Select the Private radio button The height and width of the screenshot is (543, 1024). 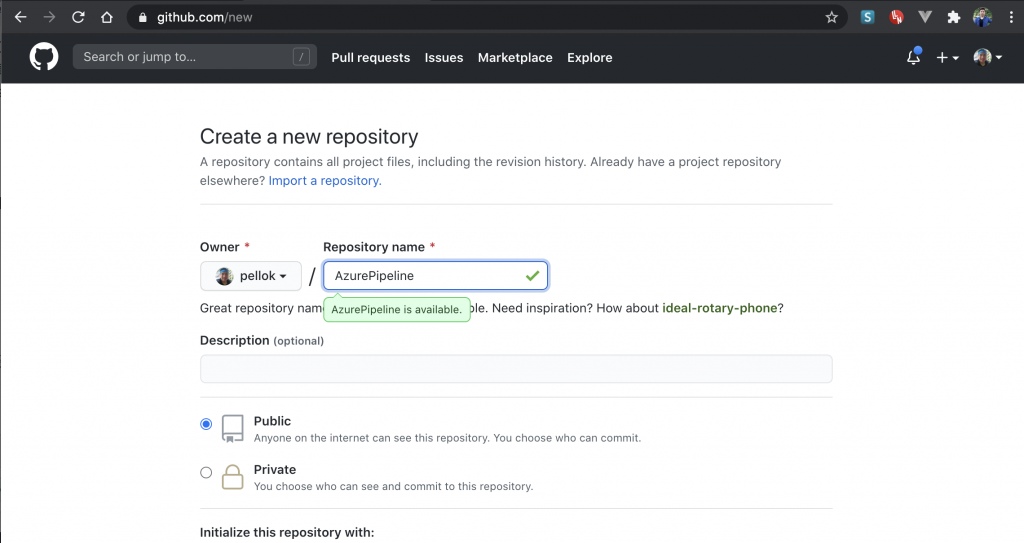206,472
